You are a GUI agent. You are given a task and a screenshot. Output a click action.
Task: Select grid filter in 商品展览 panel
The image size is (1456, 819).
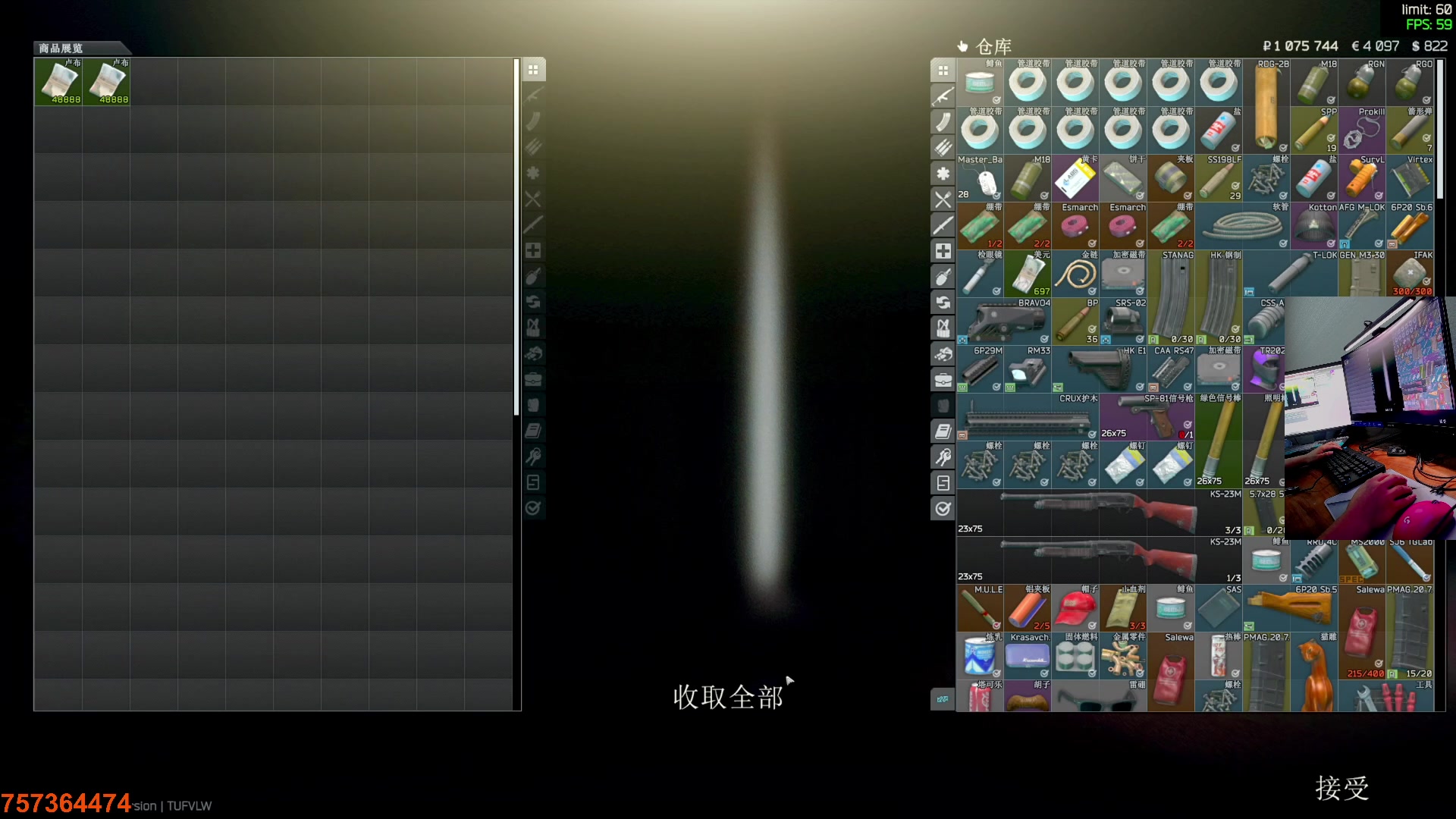533,70
